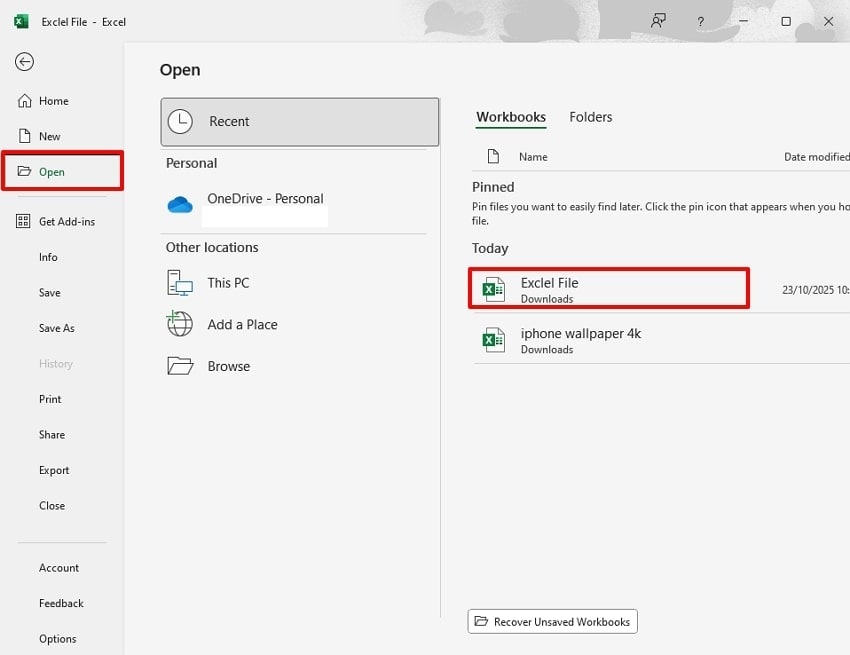This screenshot has width=850, height=655.
Task: Click the Recent clock icon
Action: coord(180,121)
